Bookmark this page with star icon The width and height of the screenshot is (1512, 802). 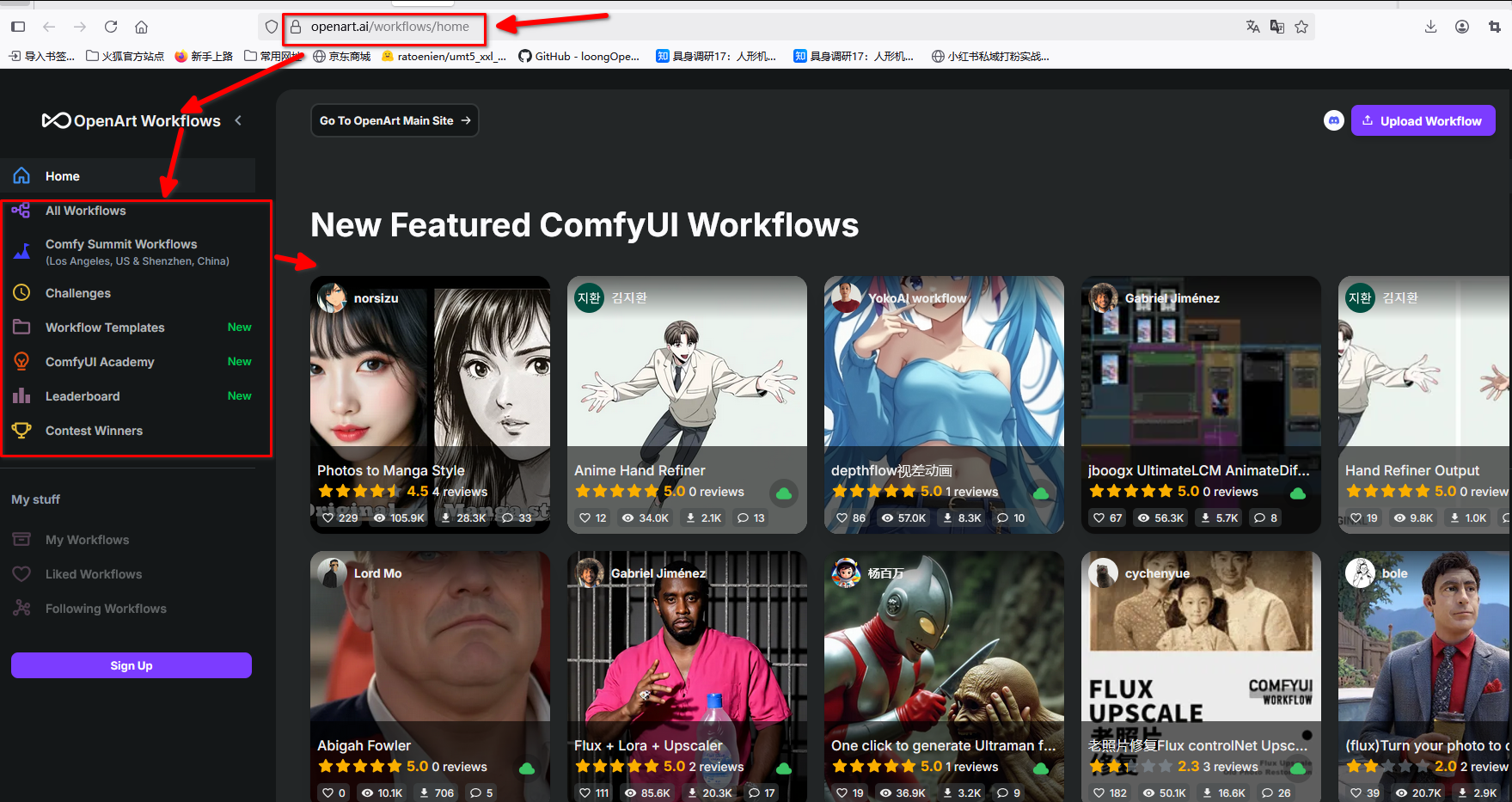1301,27
